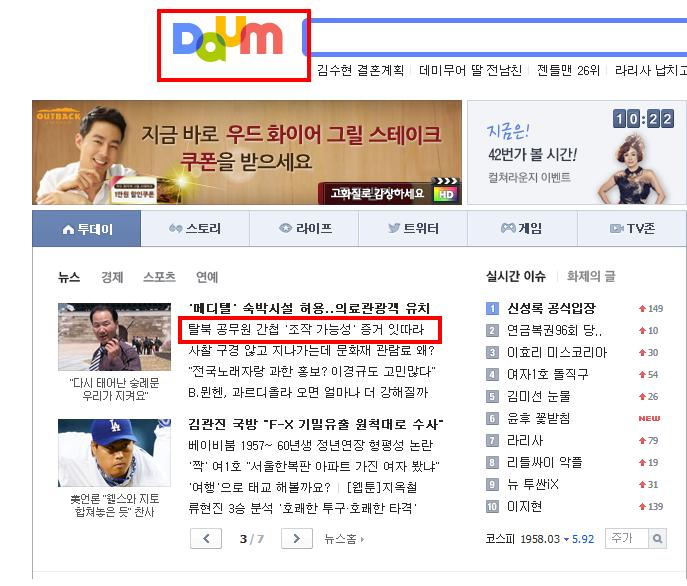Open the 투데이 home tab
687x586 pixels.
click(x=87, y=229)
